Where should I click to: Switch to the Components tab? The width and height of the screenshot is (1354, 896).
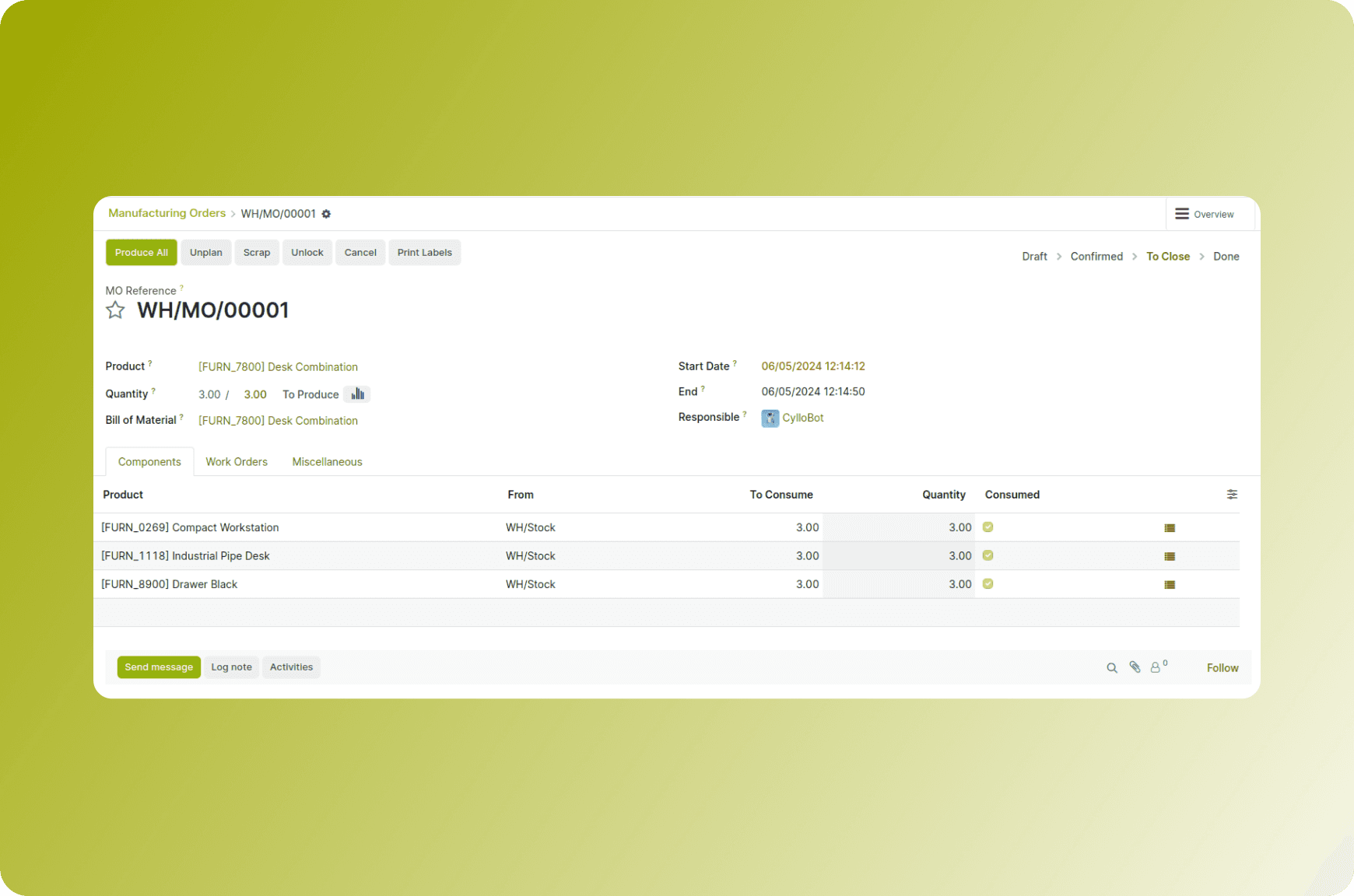(149, 462)
